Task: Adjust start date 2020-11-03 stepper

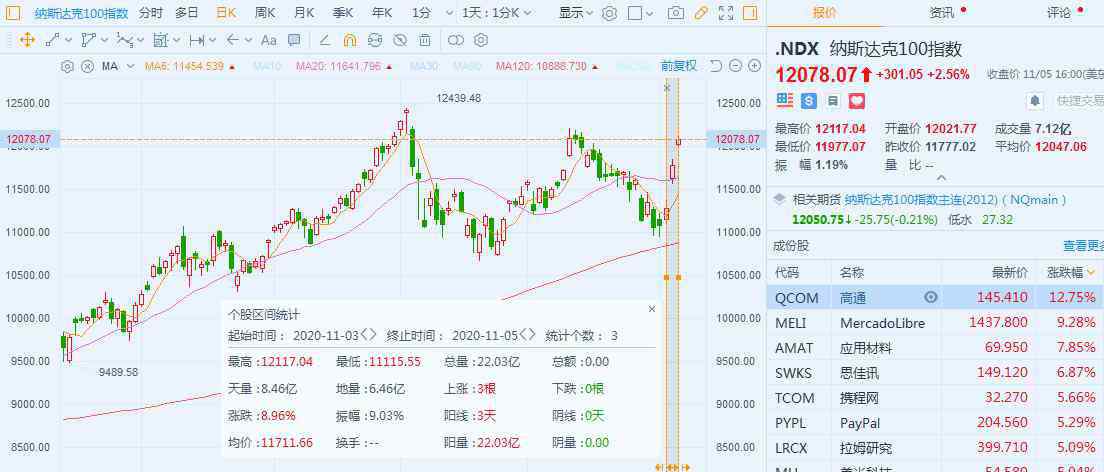Action: tap(369, 335)
